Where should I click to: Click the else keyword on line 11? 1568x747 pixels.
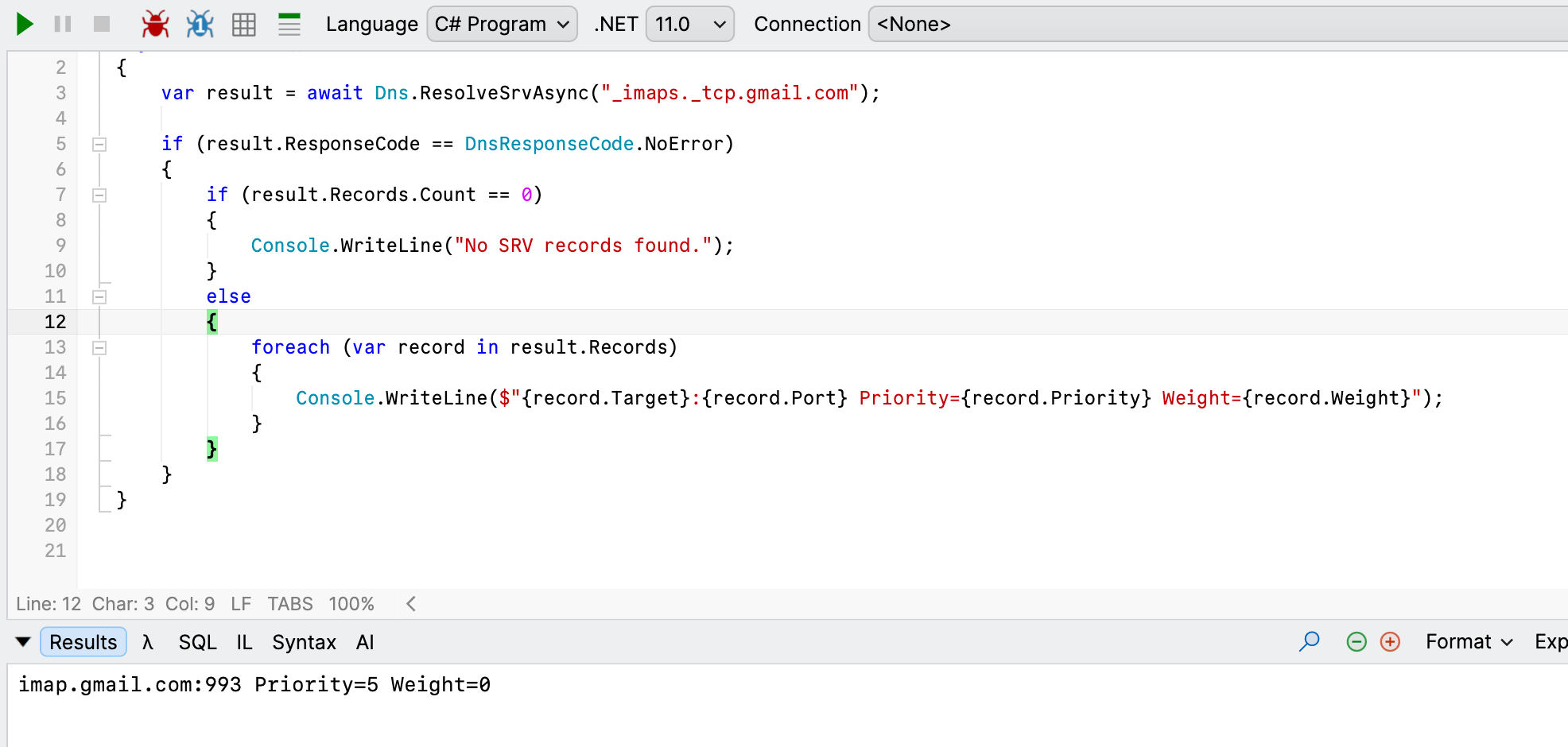coord(228,296)
